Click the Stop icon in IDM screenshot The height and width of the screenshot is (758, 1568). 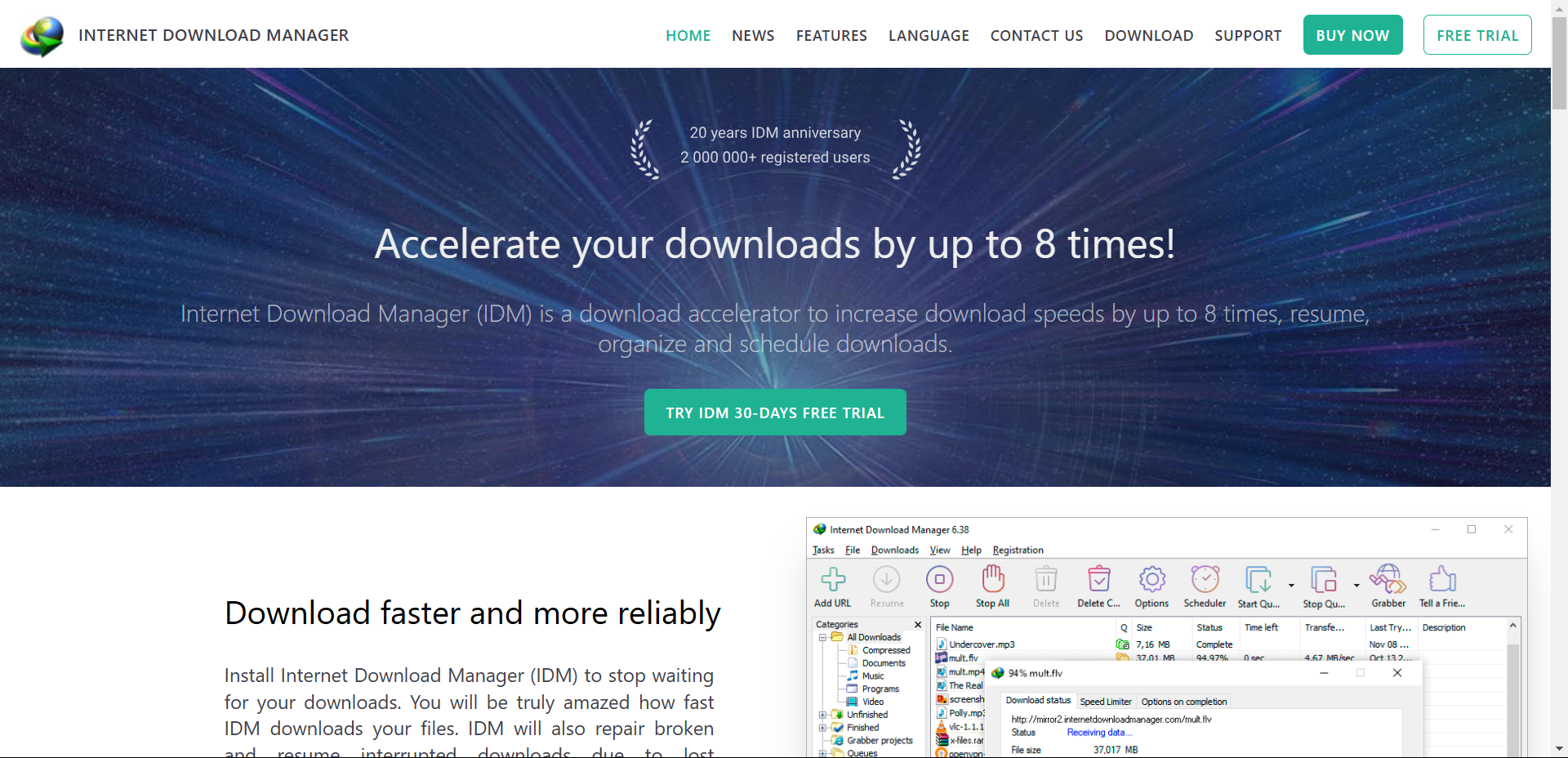pyautogui.click(x=940, y=580)
